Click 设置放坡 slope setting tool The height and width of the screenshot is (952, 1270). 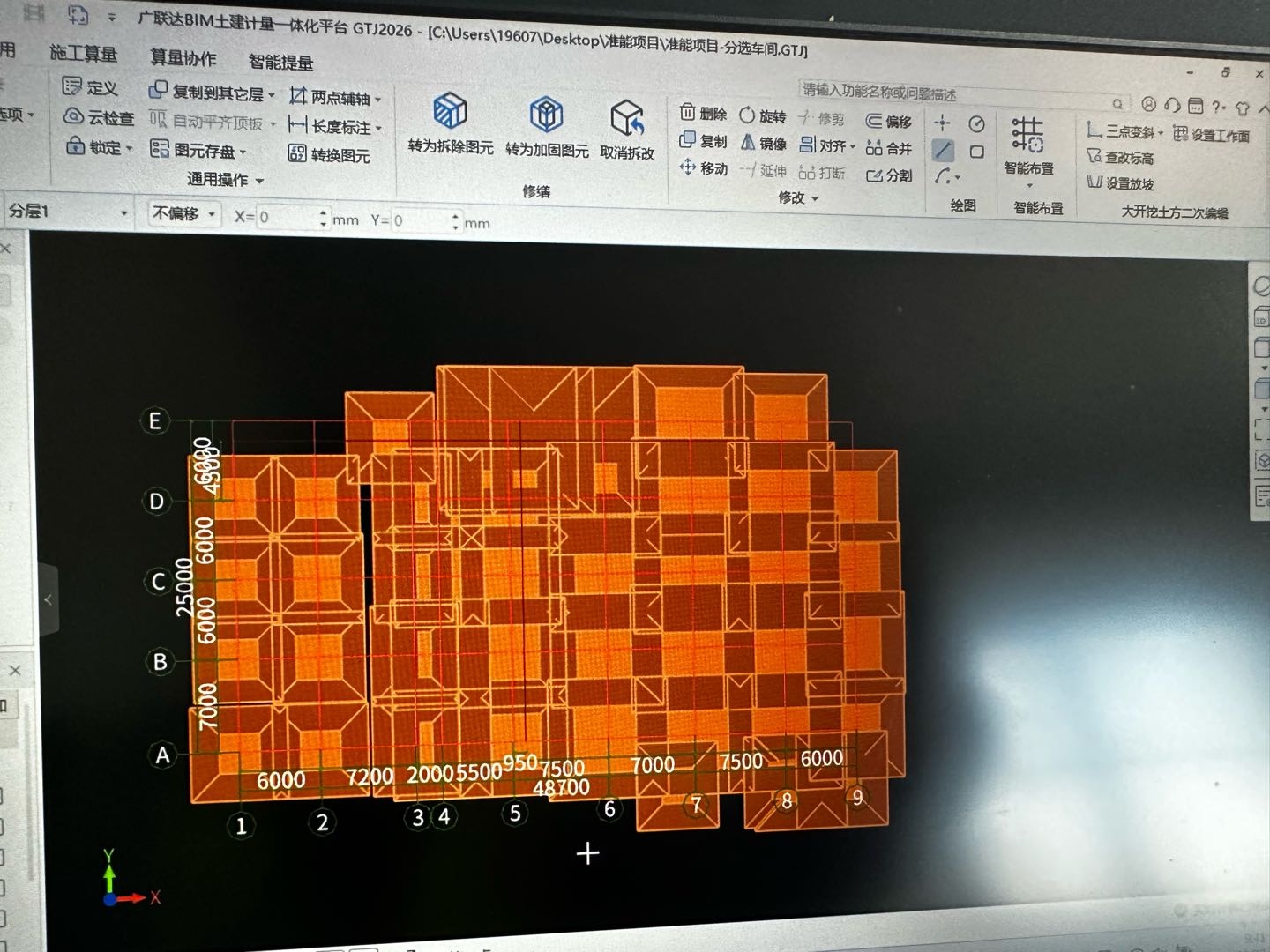tap(1121, 183)
